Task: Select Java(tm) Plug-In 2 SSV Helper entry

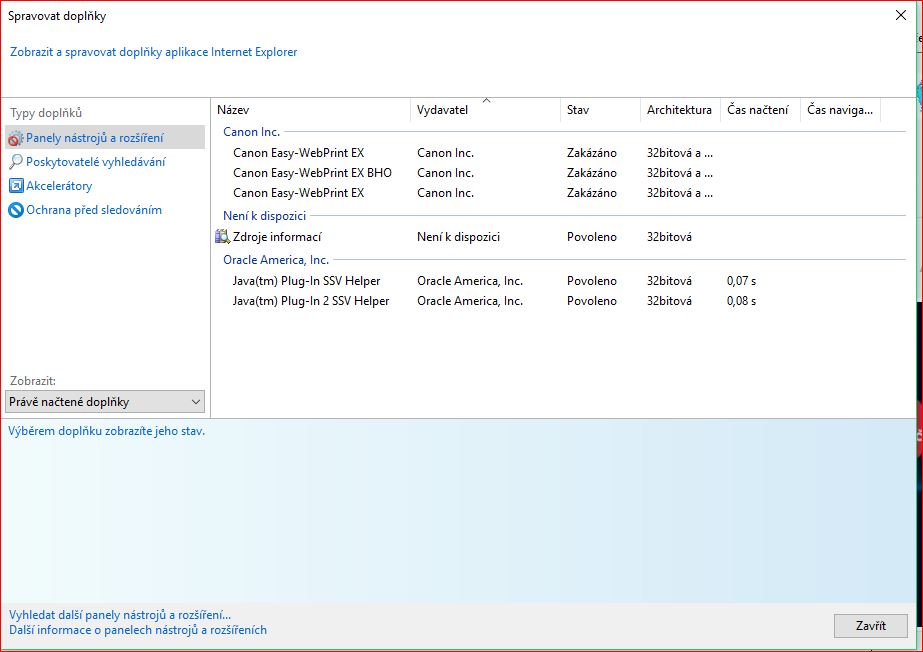Action: (311, 301)
